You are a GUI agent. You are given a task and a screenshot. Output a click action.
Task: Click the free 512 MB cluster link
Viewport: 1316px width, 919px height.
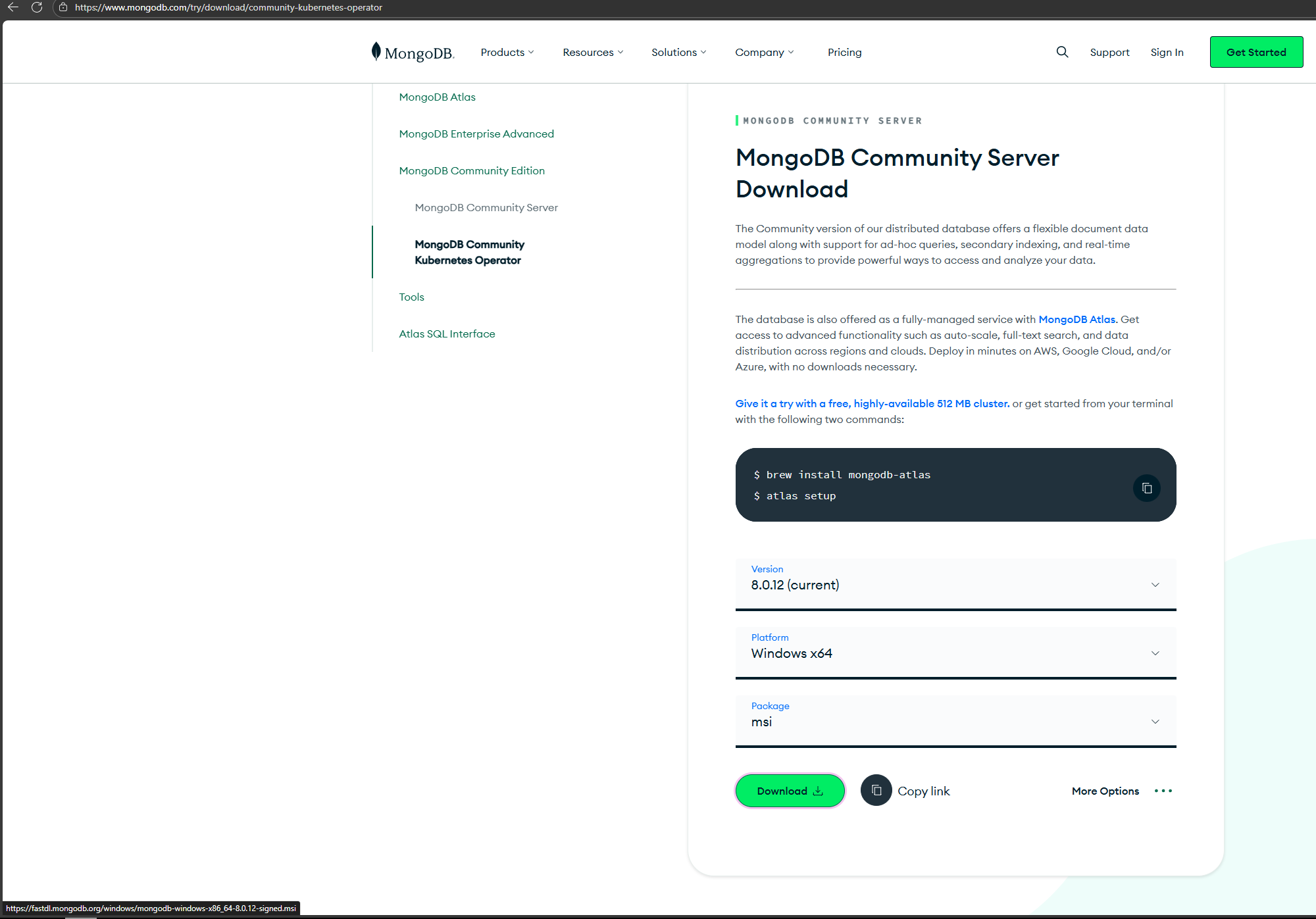click(872, 403)
